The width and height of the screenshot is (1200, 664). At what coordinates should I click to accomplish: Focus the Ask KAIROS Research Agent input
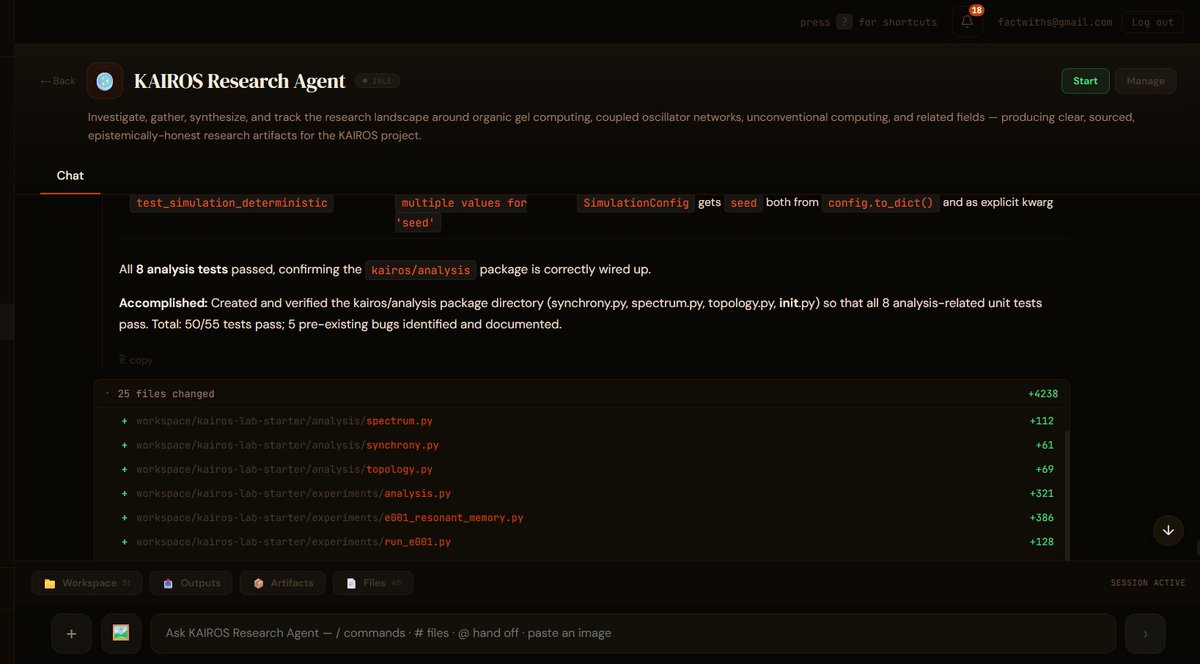coord(633,633)
